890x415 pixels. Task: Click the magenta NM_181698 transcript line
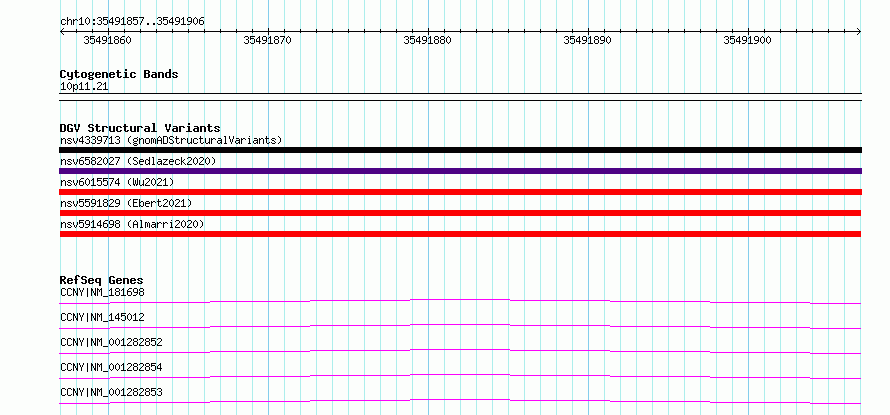click(460, 301)
